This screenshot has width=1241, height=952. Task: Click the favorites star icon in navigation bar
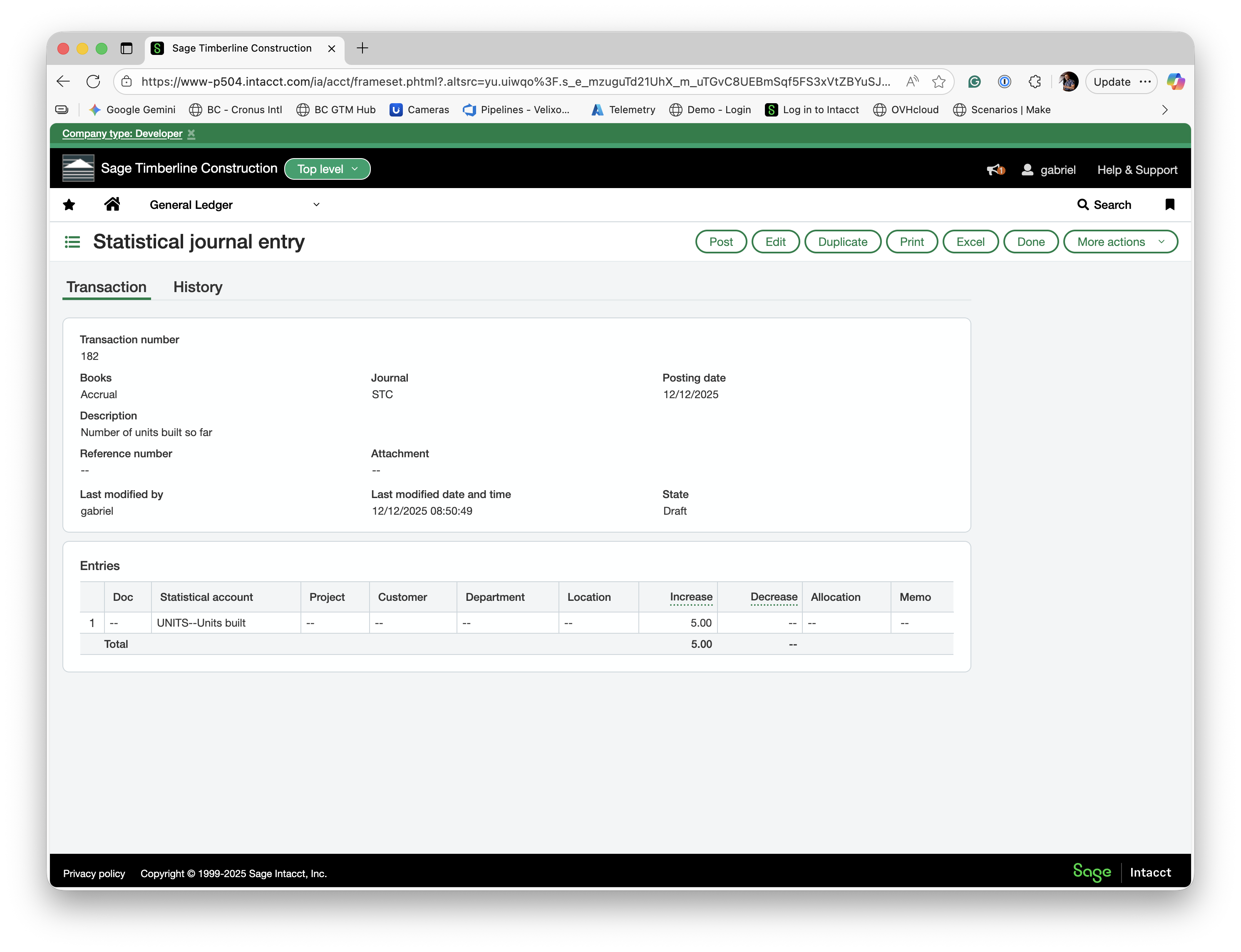[x=69, y=205]
